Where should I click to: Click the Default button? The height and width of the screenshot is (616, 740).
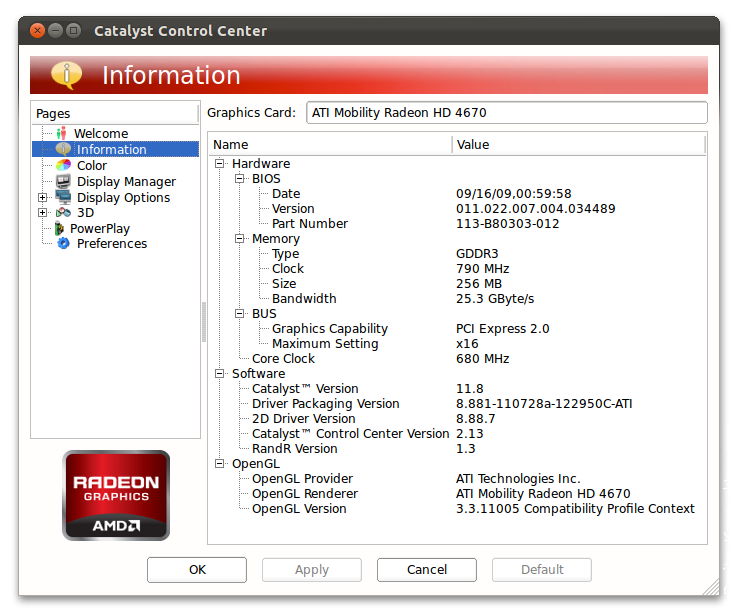[x=542, y=570]
